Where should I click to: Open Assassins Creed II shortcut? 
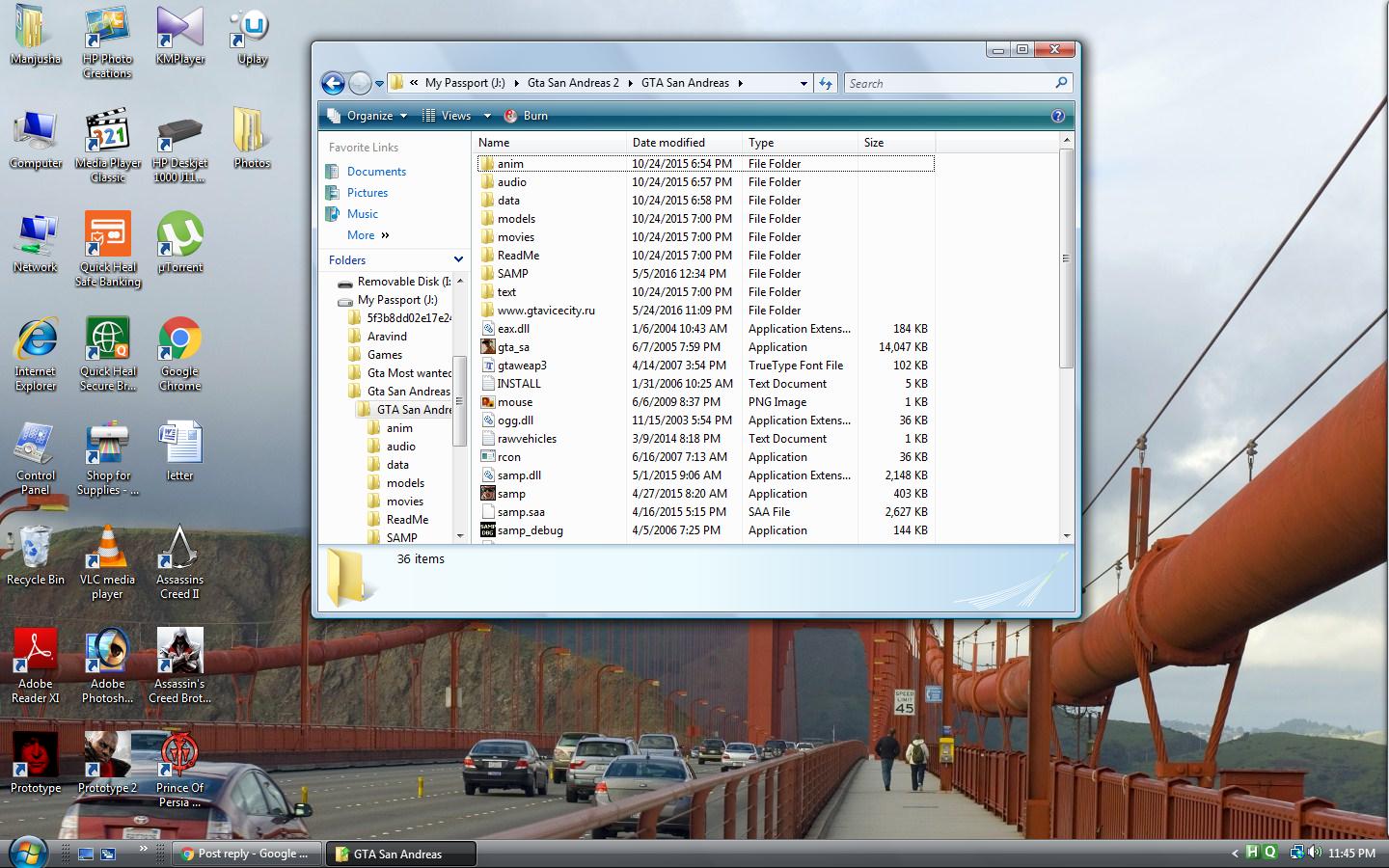coord(179,562)
